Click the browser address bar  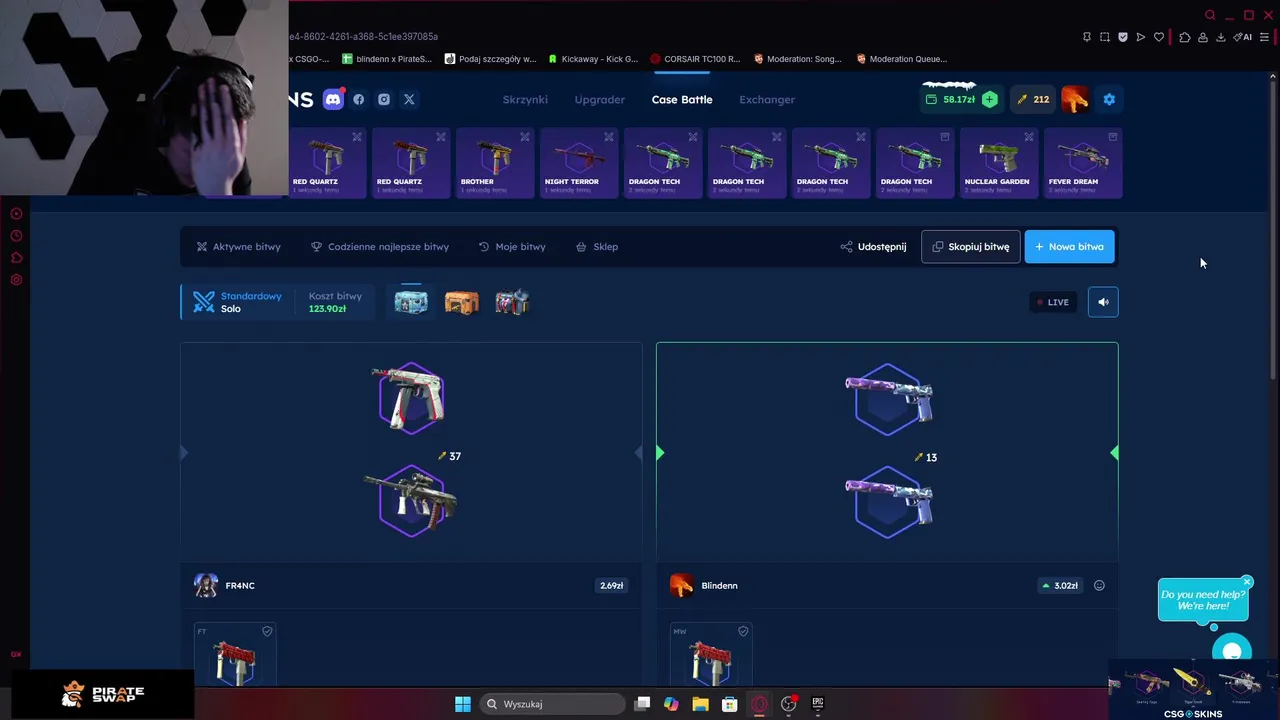680,37
